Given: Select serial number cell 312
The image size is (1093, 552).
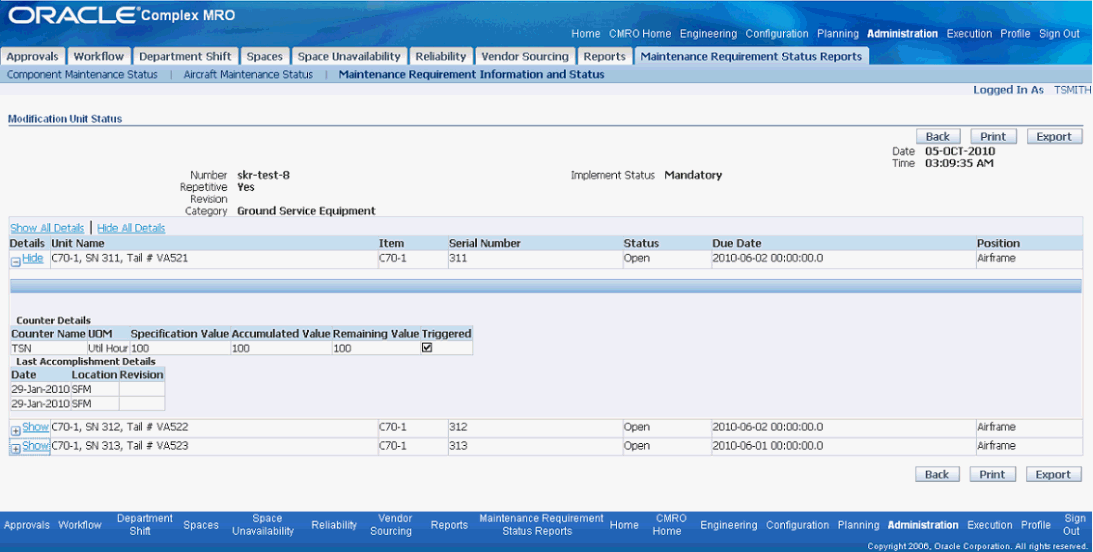Looking at the screenshot, I should click(x=458, y=427).
